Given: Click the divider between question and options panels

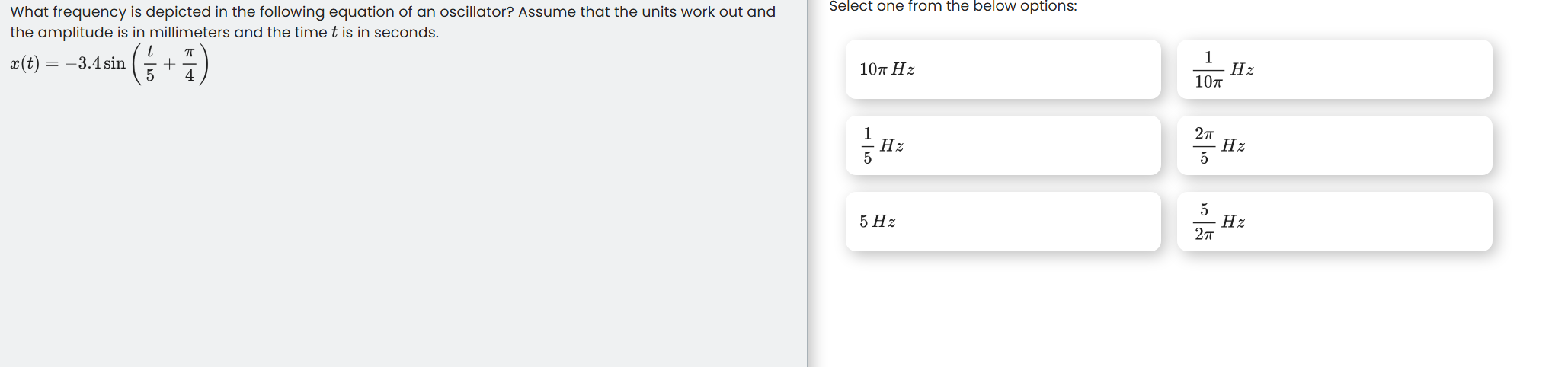Looking at the screenshot, I should 807,183.
